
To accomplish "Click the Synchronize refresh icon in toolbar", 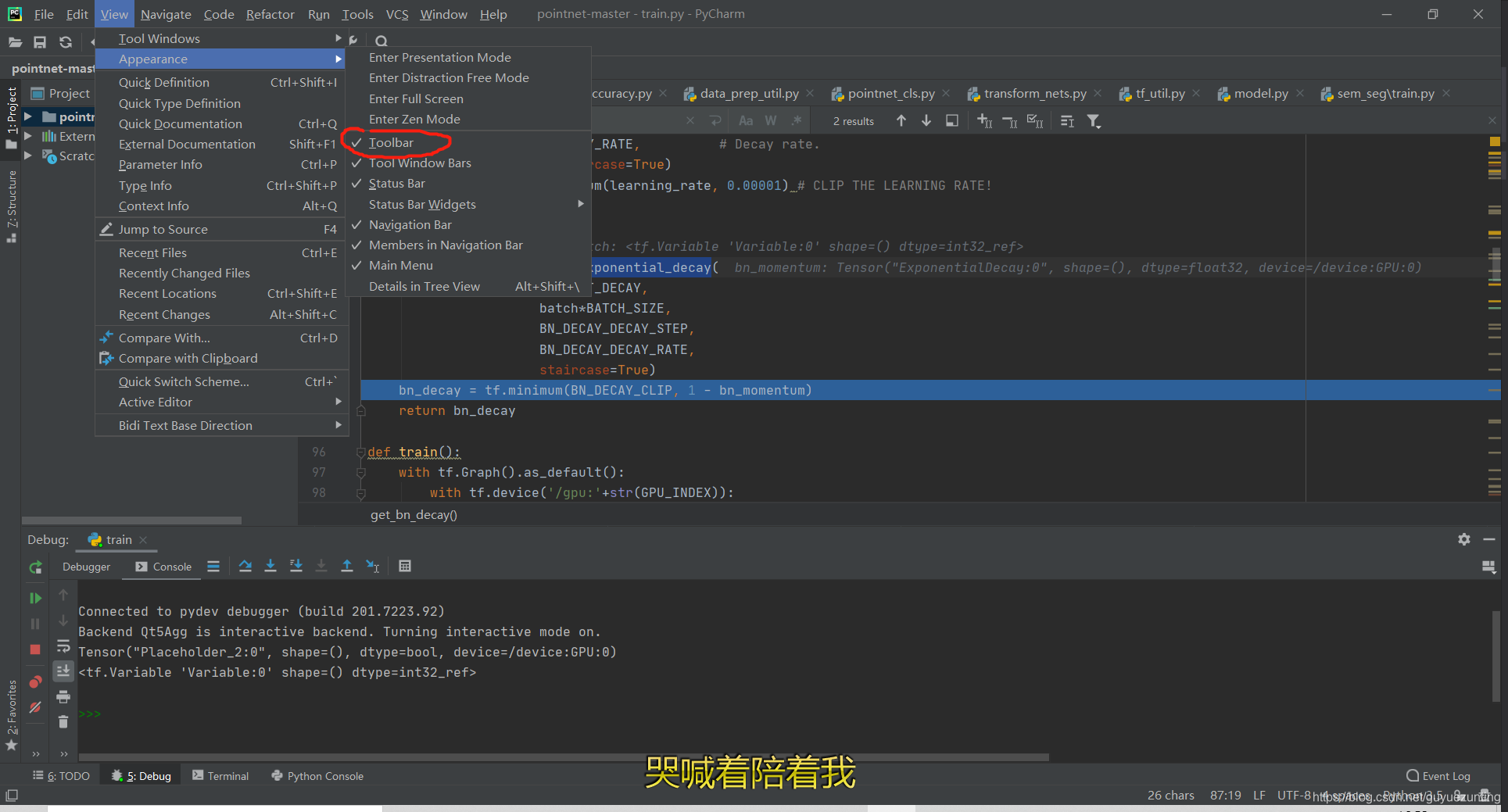I will click(66, 42).
